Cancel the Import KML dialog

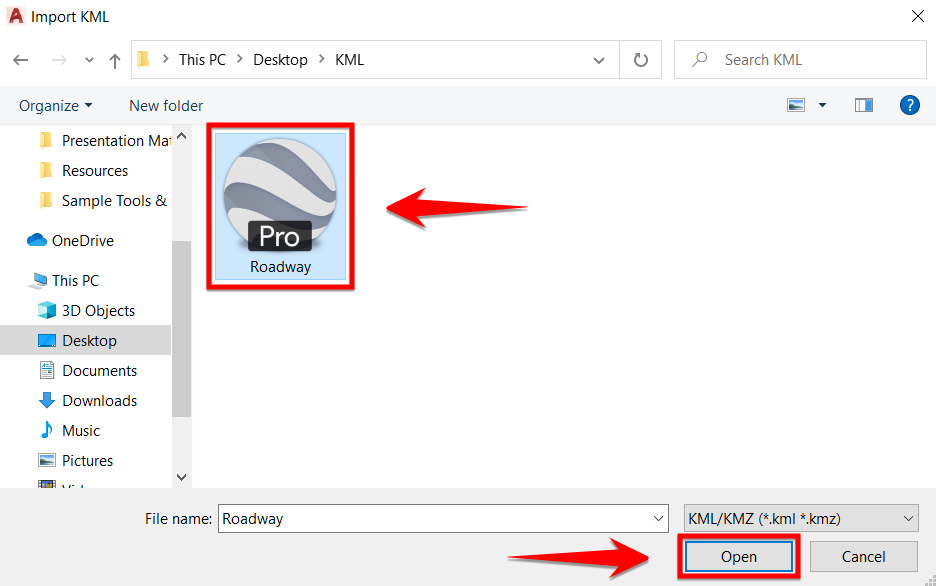point(863,557)
